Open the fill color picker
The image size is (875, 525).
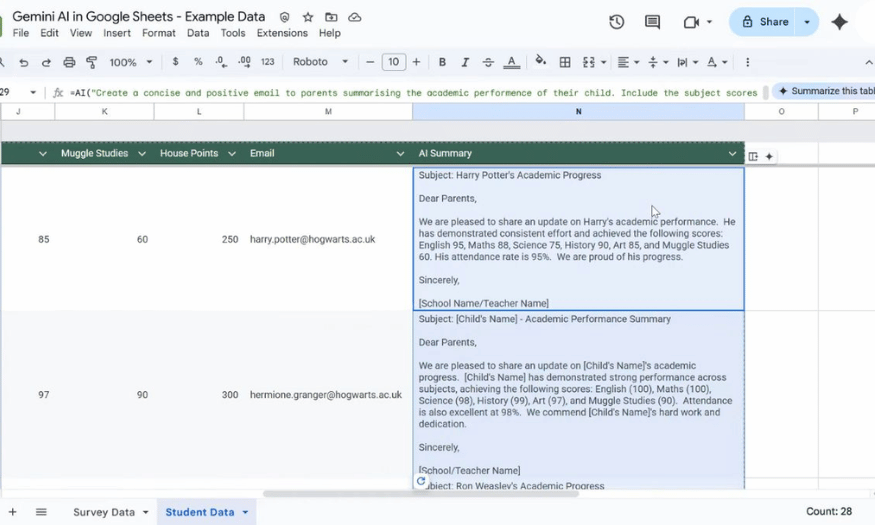pos(541,61)
